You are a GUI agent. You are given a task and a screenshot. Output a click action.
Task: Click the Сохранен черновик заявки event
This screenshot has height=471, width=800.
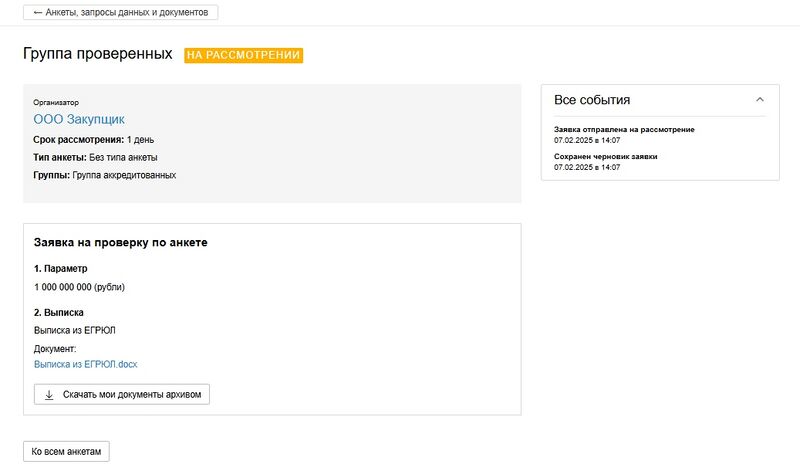[606, 157]
